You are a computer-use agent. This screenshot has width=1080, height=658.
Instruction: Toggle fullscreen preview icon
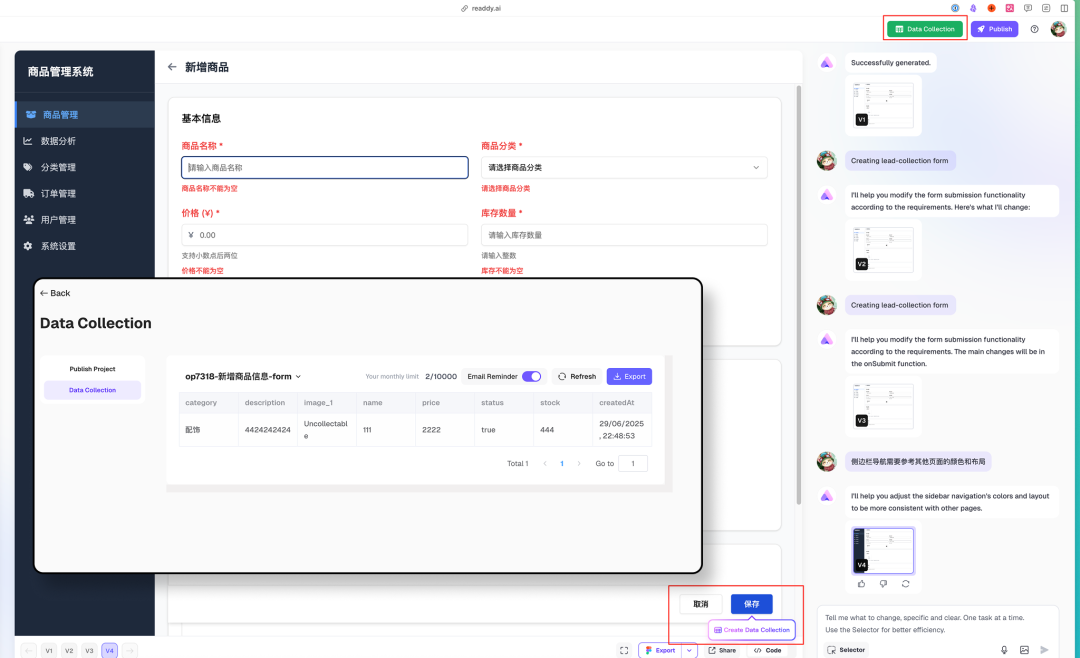tap(623, 650)
